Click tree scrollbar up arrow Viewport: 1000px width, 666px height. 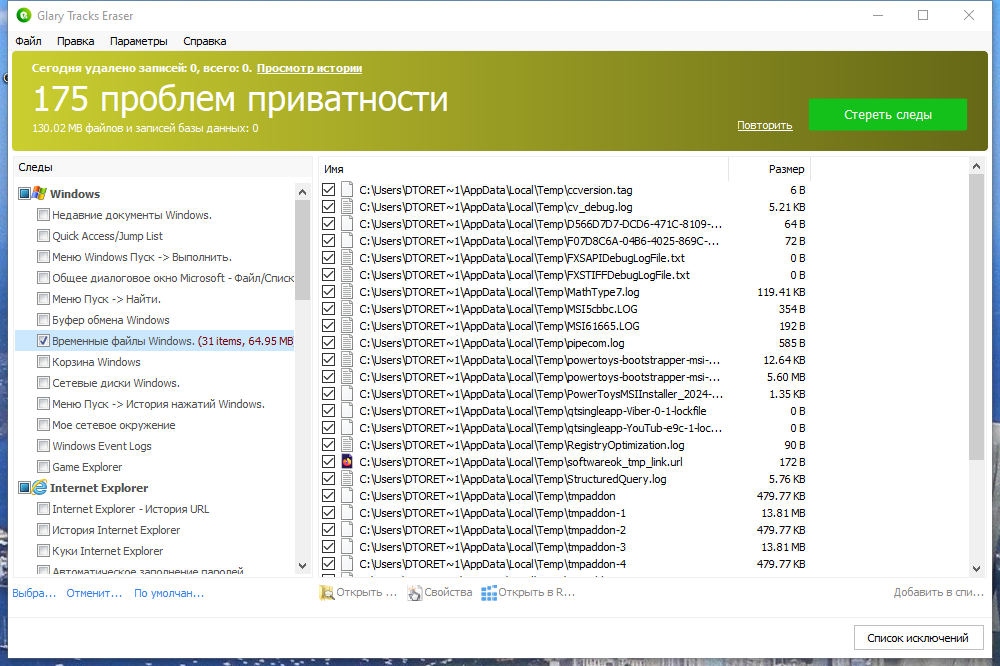click(x=302, y=192)
